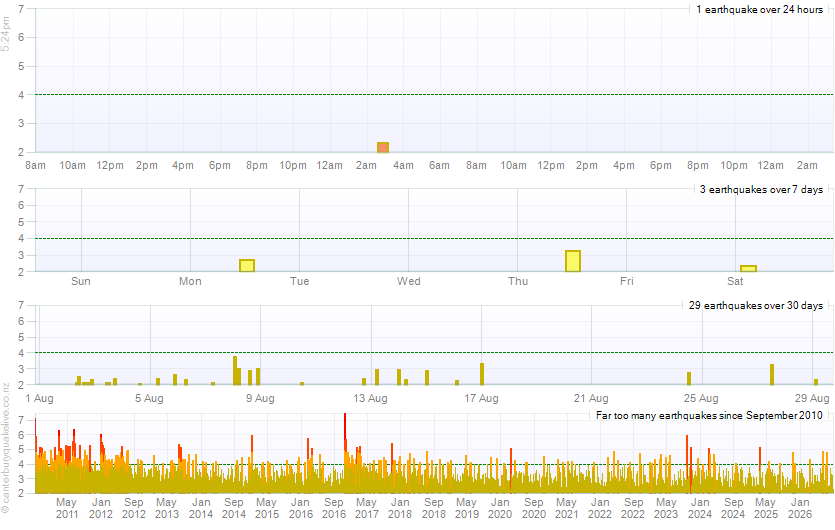The width and height of the screenshot is (835, 530).
Task: Click the orange earthquake bar in the 24-hour chart
Action: coord(383,148)
